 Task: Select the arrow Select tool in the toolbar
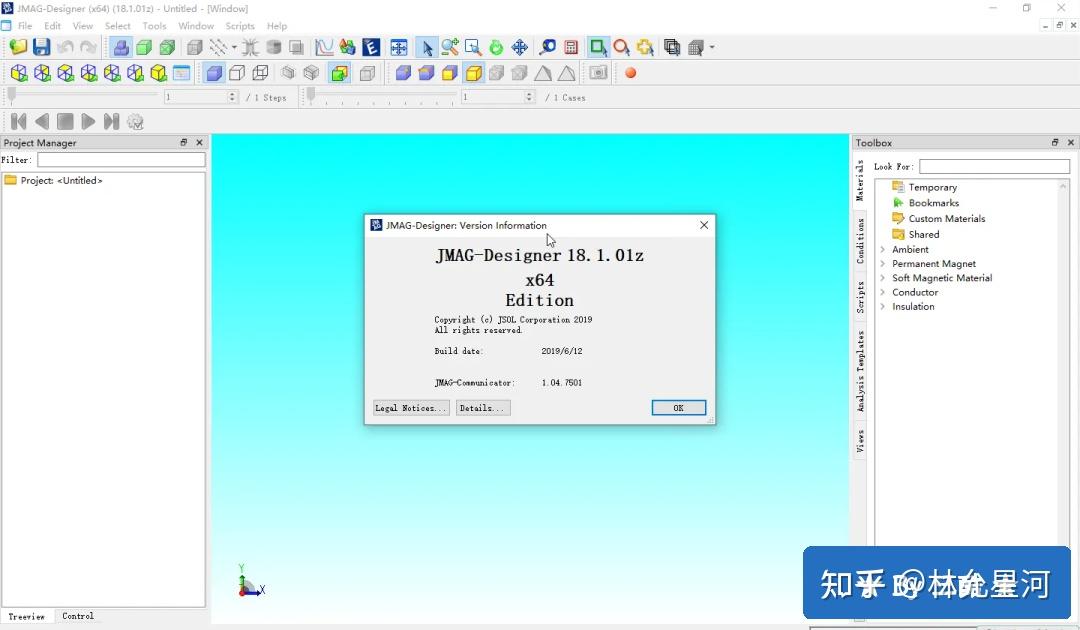click(427, 47)
